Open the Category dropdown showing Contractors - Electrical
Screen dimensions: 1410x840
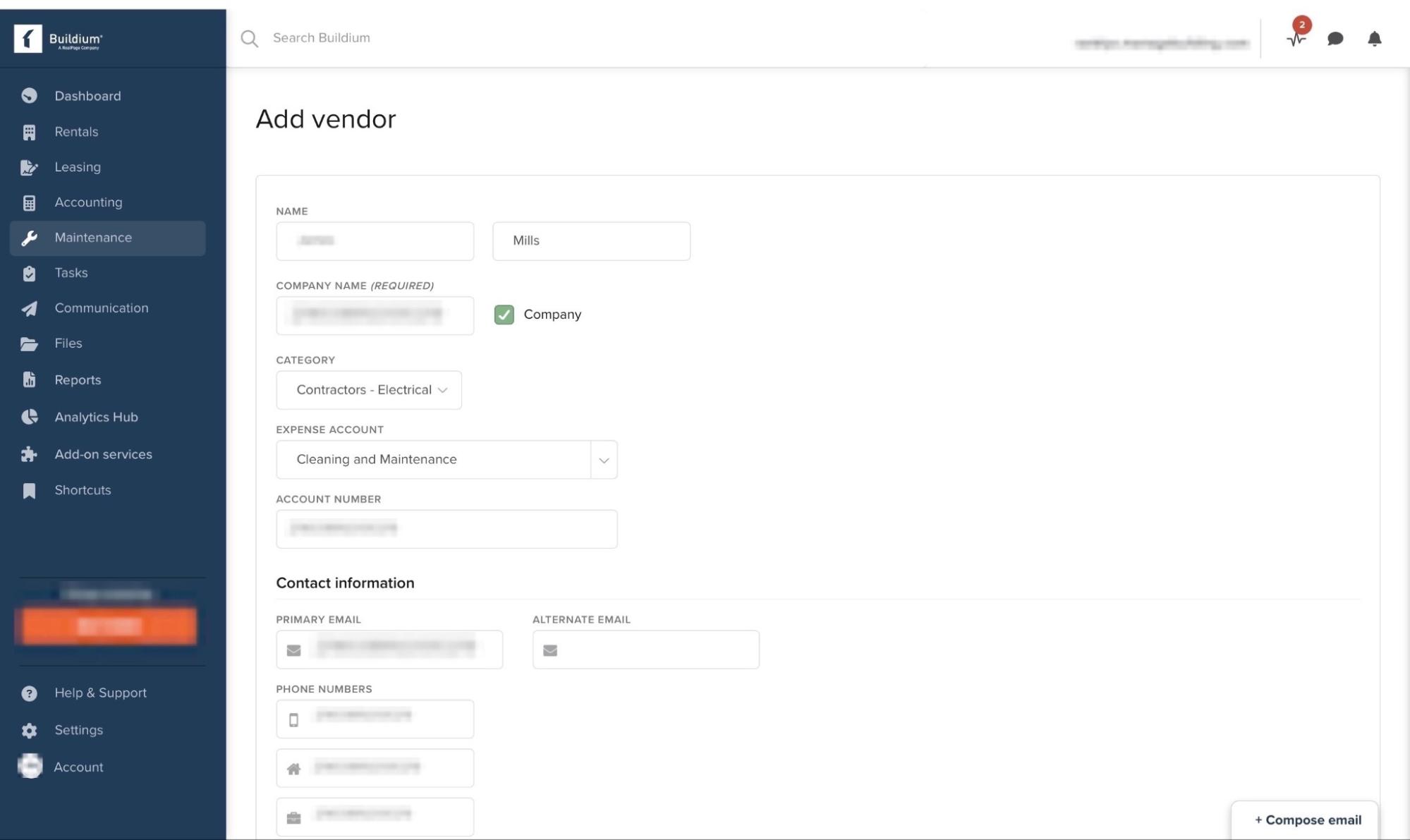[x=368, y=390]
